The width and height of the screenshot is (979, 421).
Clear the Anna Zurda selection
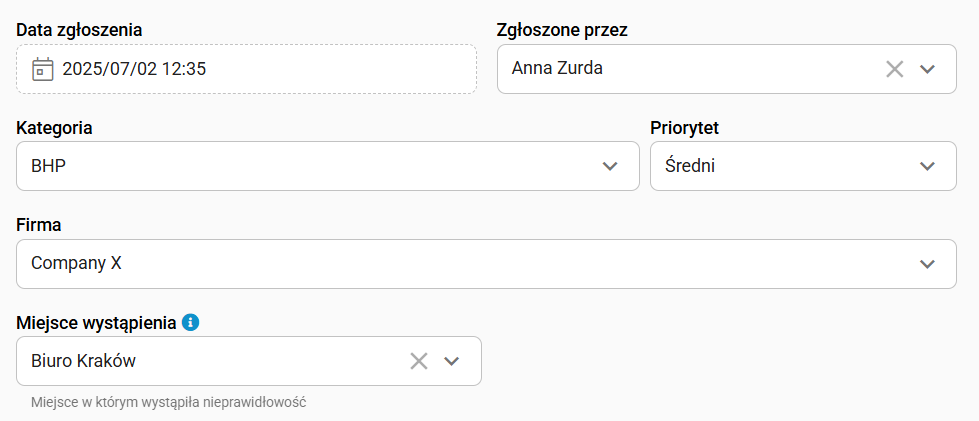click(895, 69)
